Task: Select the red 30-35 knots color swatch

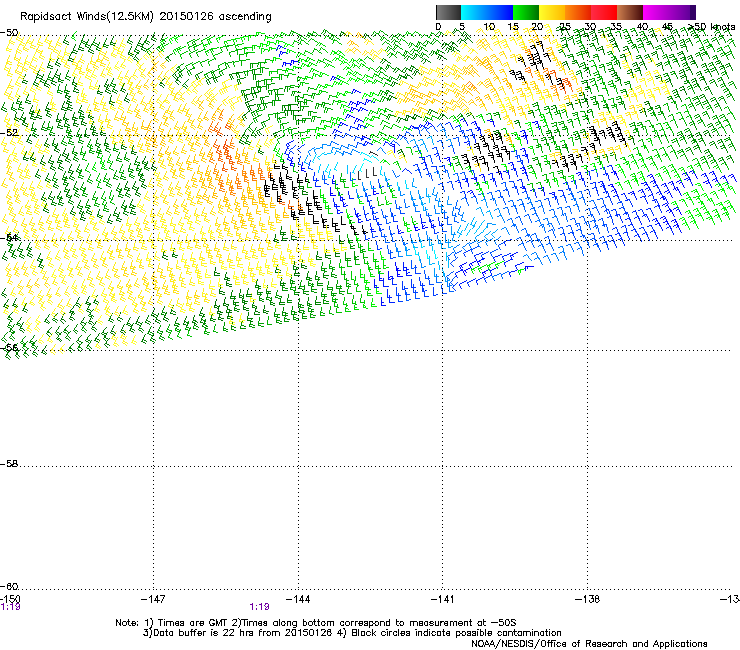Action: click(604, 12)
